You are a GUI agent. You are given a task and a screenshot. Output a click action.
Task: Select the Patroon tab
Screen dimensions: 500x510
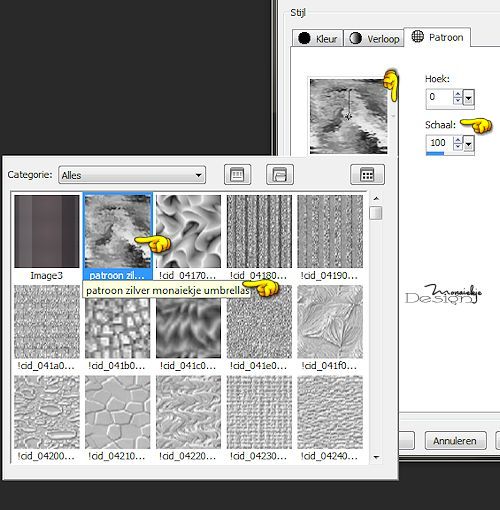[x=437, y=37]
